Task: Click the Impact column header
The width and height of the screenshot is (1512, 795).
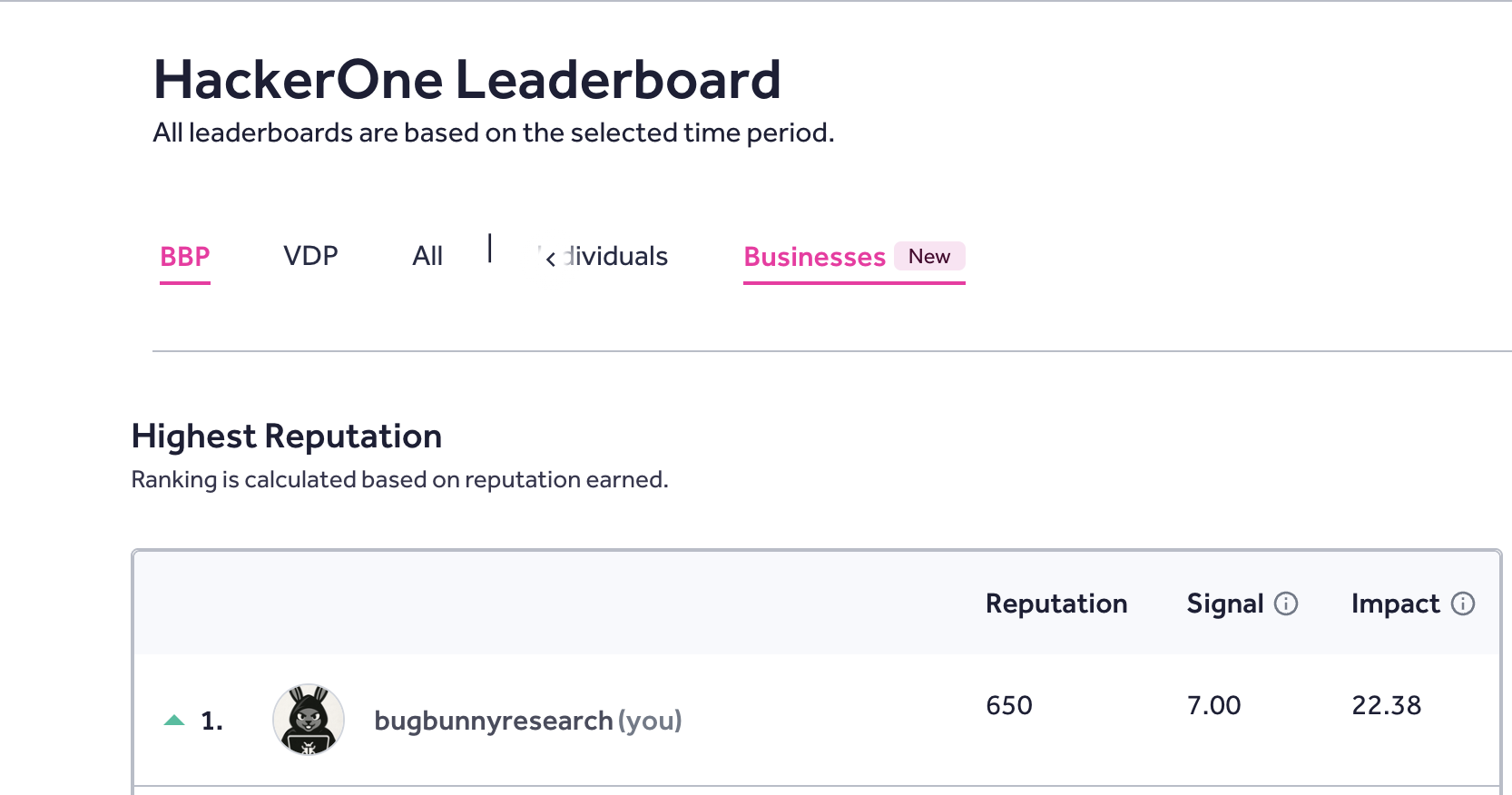Action: [1396, 604]
